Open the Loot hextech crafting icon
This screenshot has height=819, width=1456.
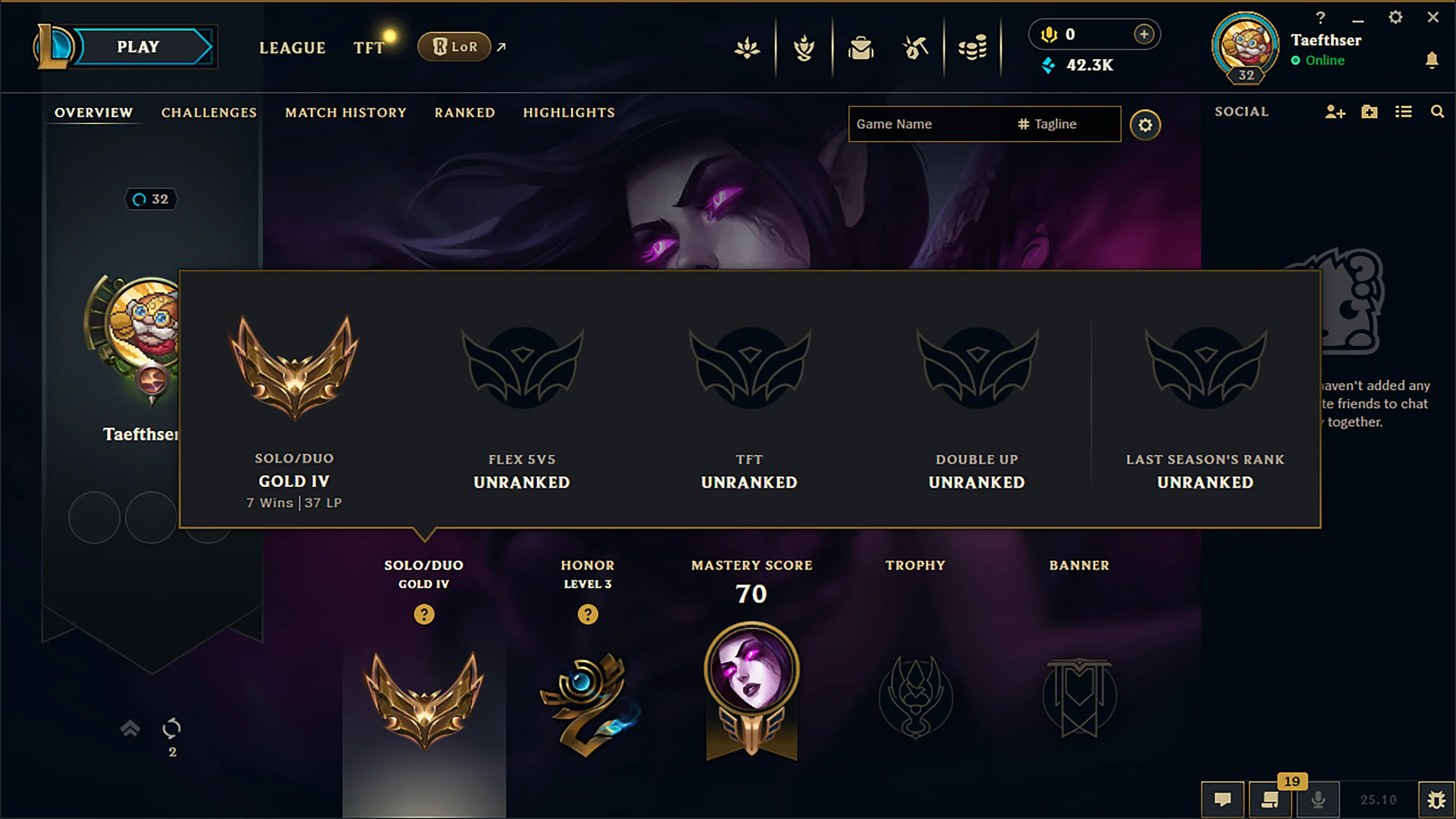click(916, 47)
